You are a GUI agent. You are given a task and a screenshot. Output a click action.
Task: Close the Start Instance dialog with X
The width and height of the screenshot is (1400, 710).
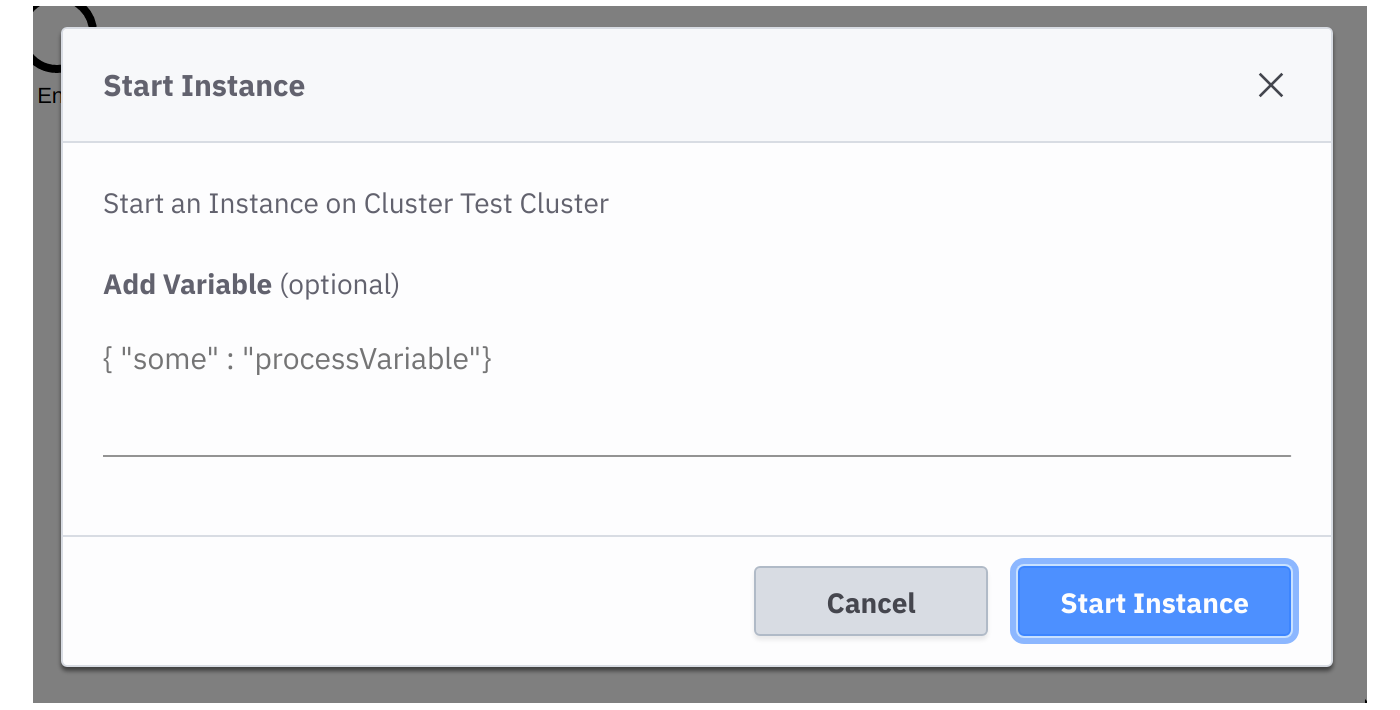[x=1270, y=86]
